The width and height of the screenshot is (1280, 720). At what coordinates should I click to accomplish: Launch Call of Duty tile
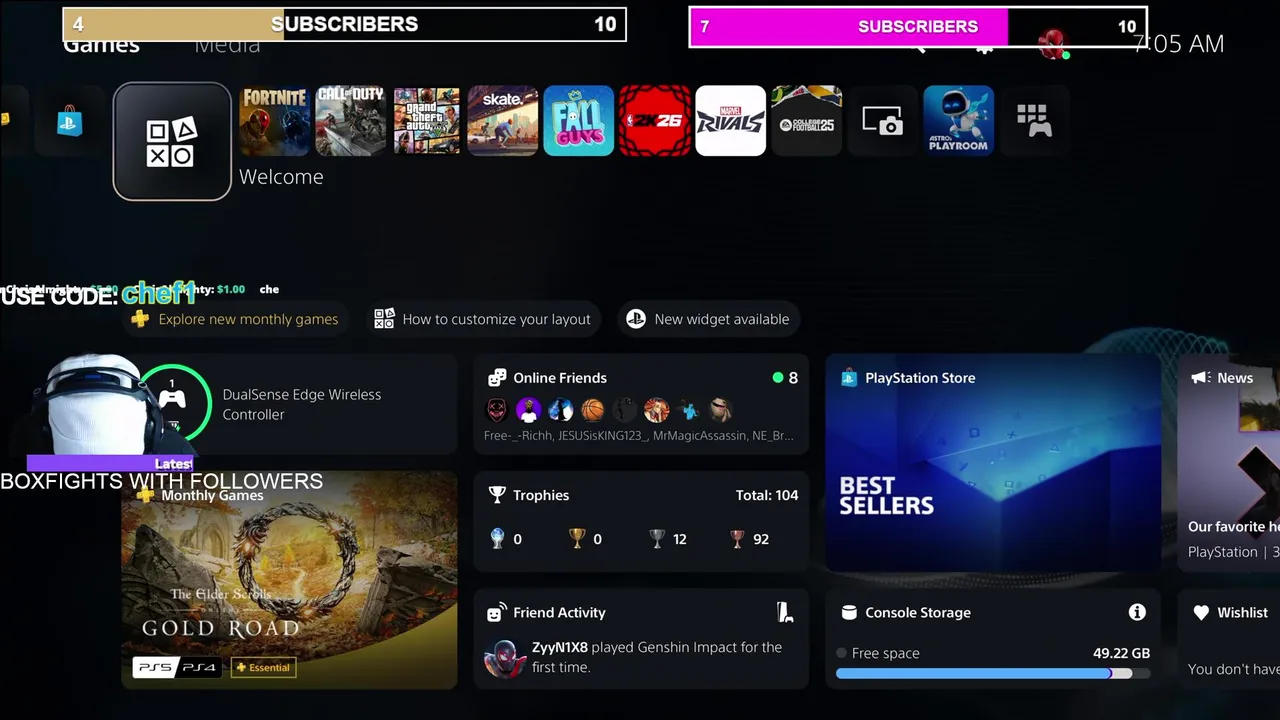click(351, 121)
